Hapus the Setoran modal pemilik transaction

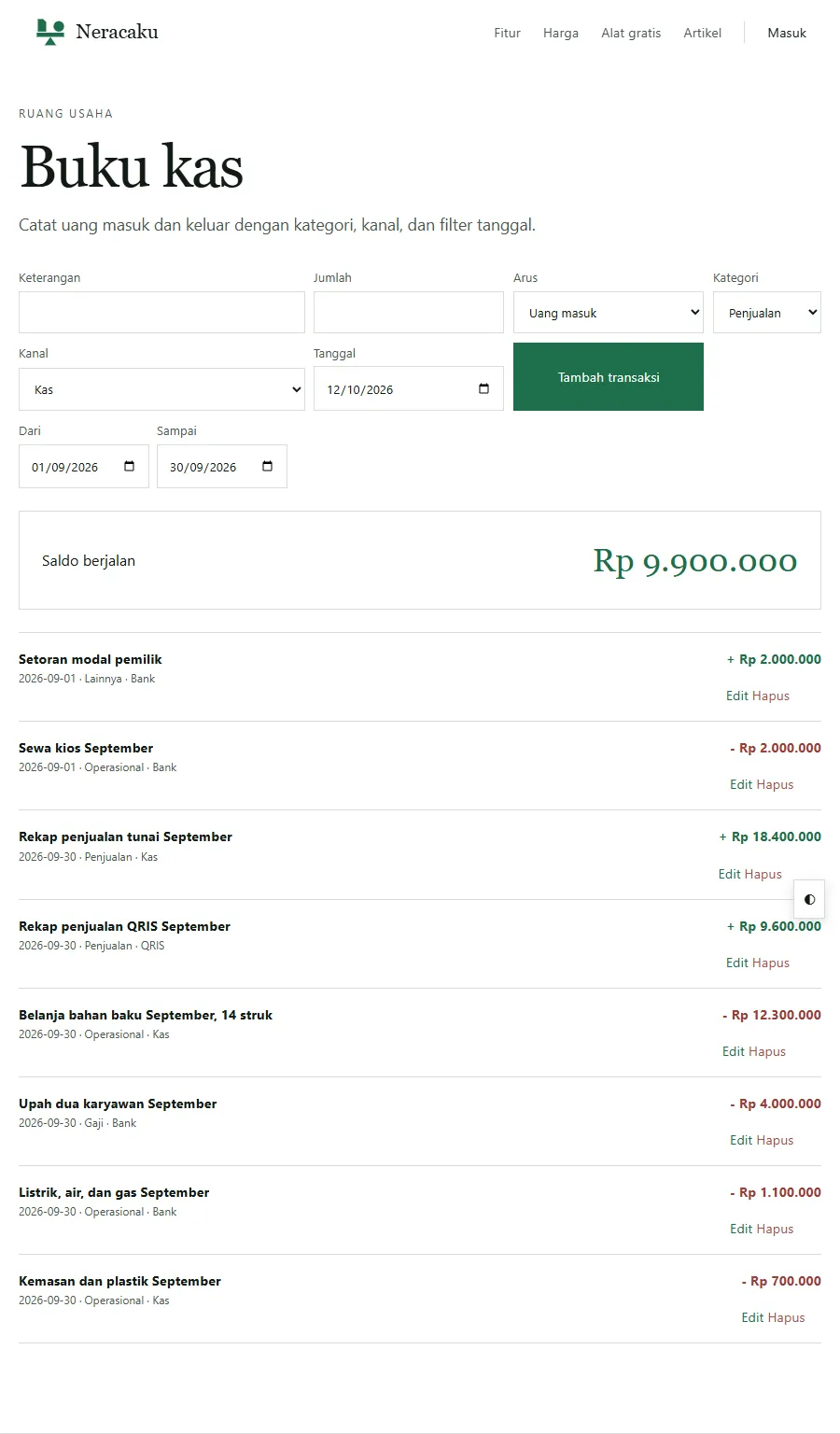(771, 696)
